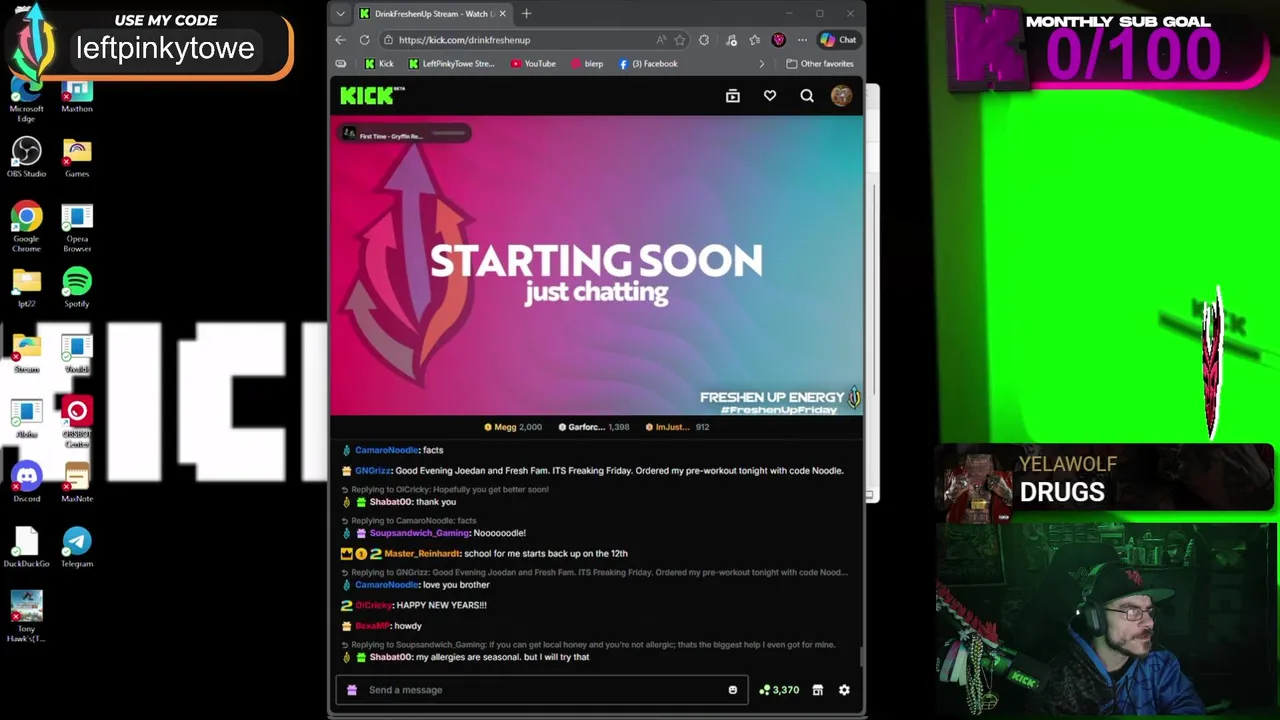Expand favorites bar overflow chevron

(x=762, y=64)
